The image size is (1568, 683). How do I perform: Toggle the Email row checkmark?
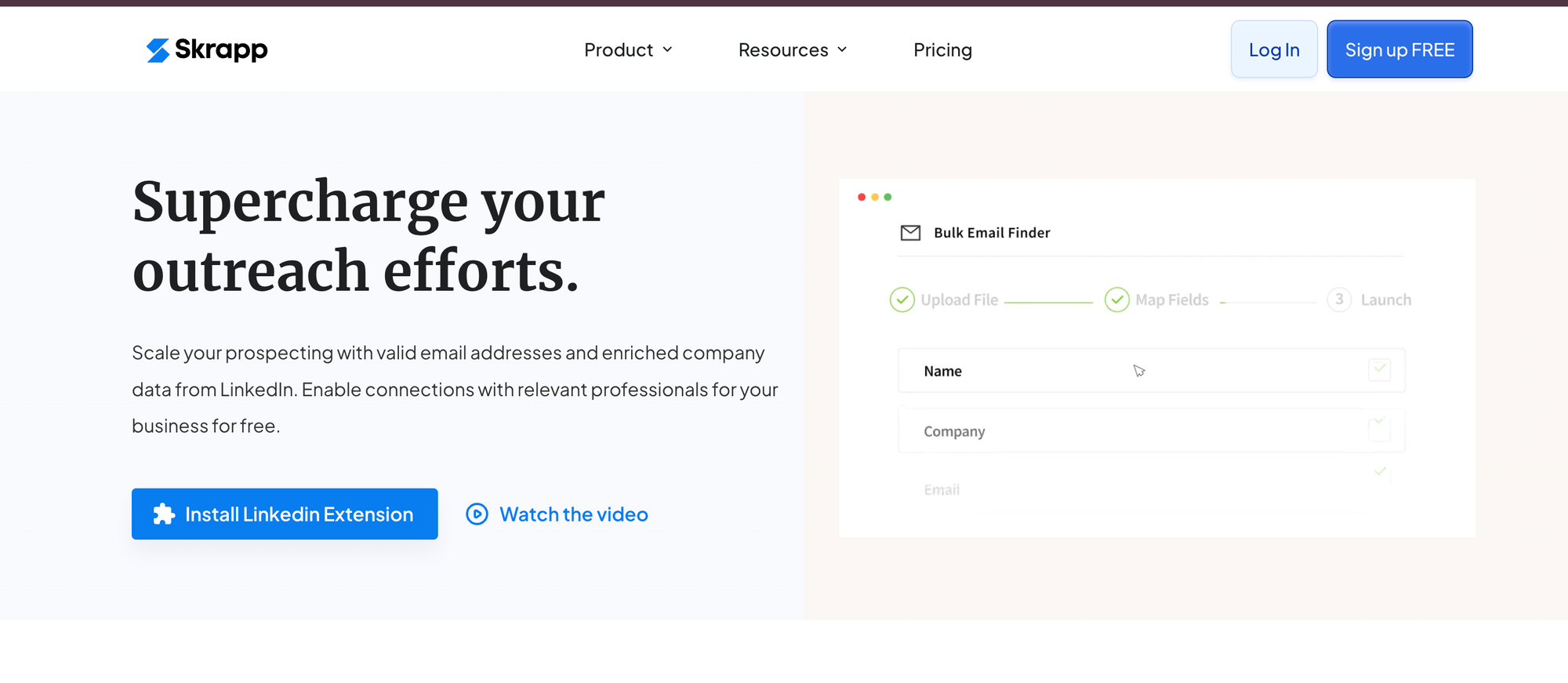tap(1380, 472)
